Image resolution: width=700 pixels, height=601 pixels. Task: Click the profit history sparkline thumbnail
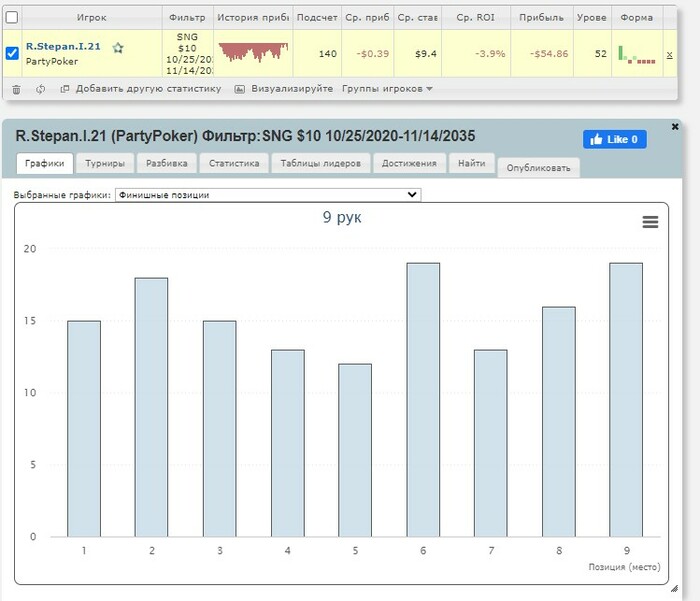coord(253,52)
